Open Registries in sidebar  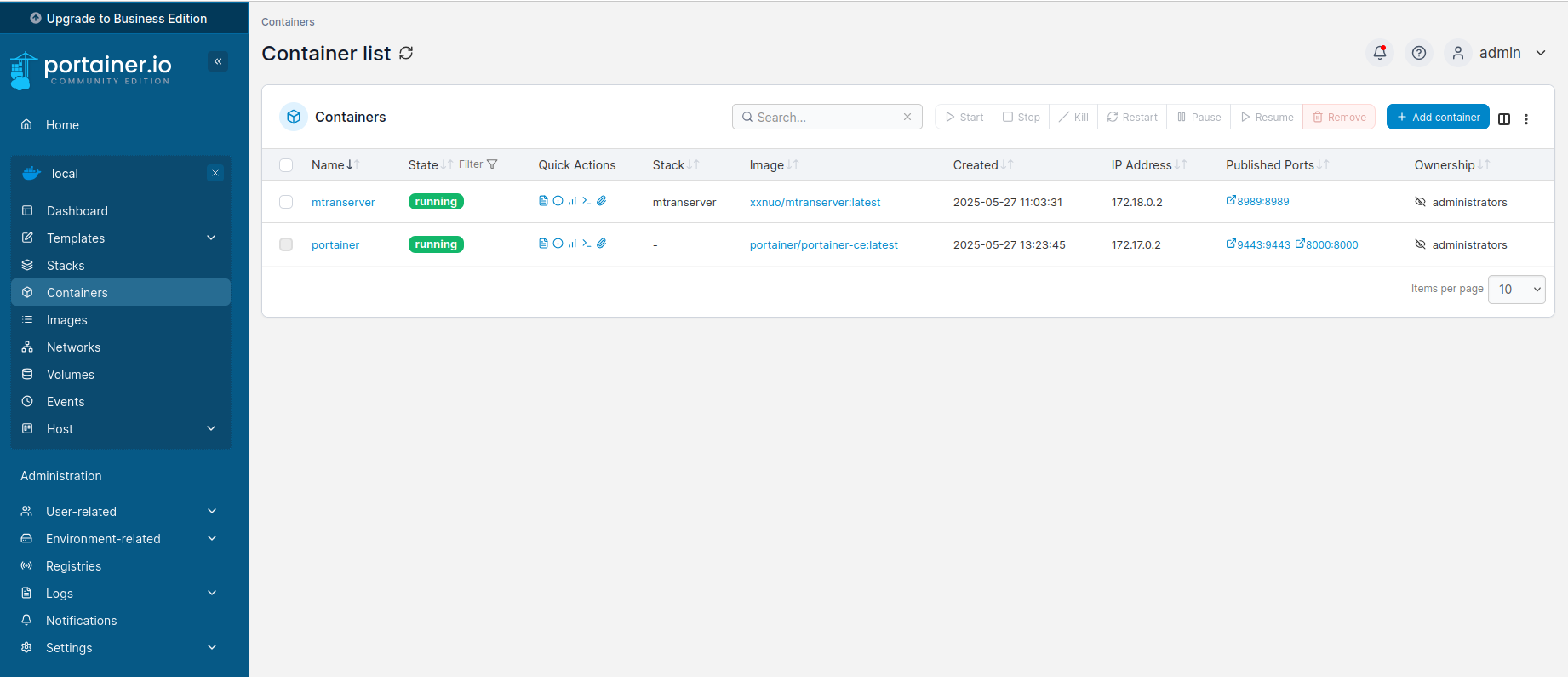tap(121, 565)
